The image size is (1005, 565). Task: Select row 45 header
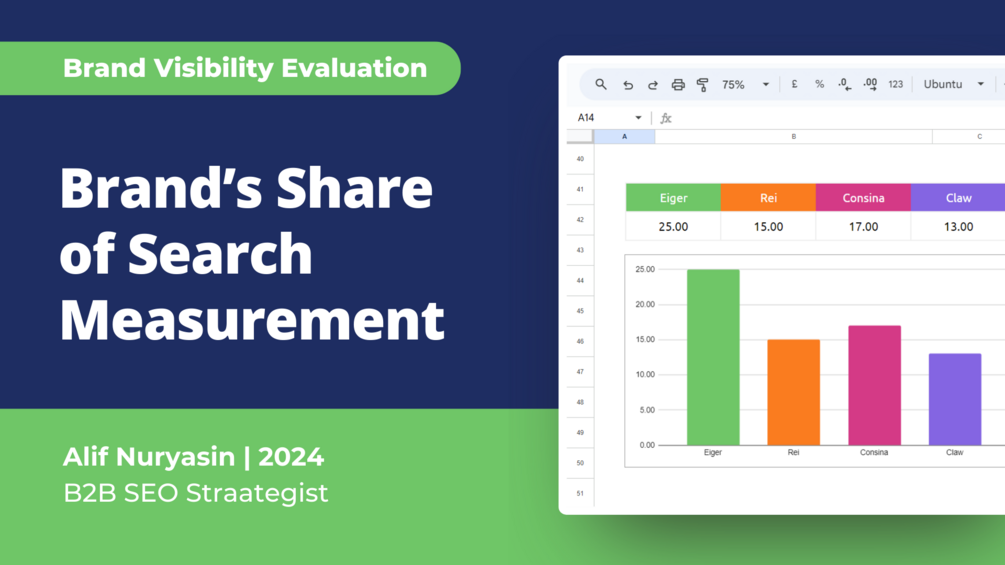[x=580, y=311]
